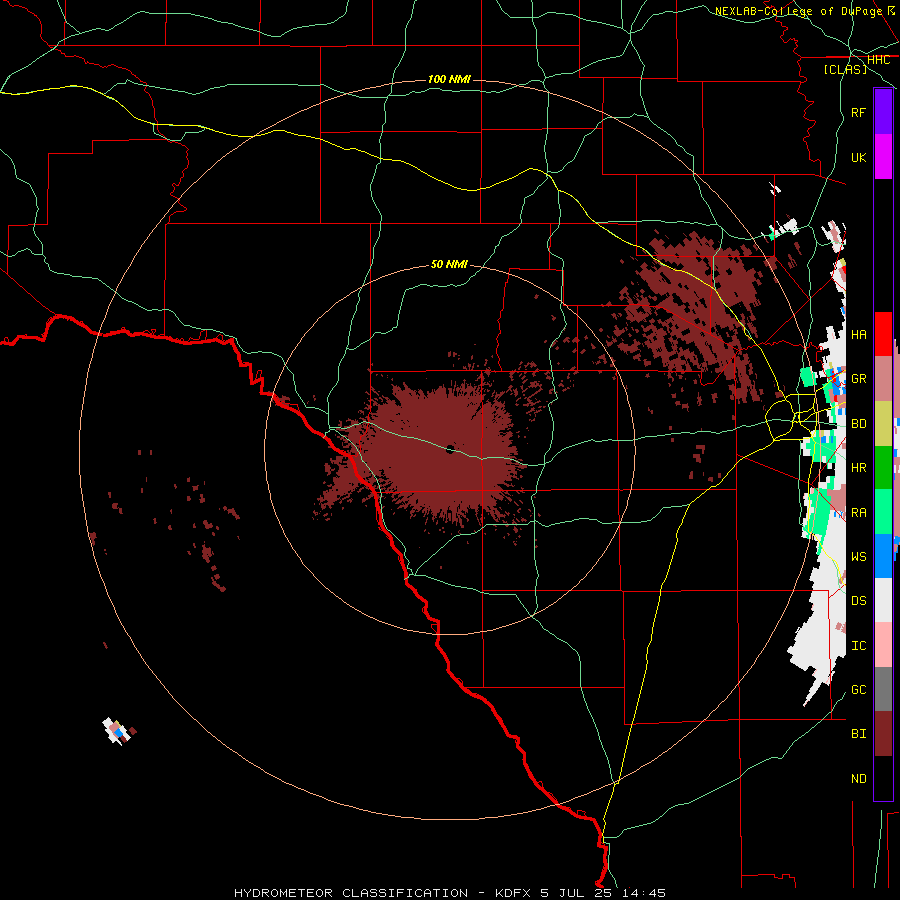900x900 pixels.
Task: Click the BD yellow-olive legend swatch
Action: (883, 423)
